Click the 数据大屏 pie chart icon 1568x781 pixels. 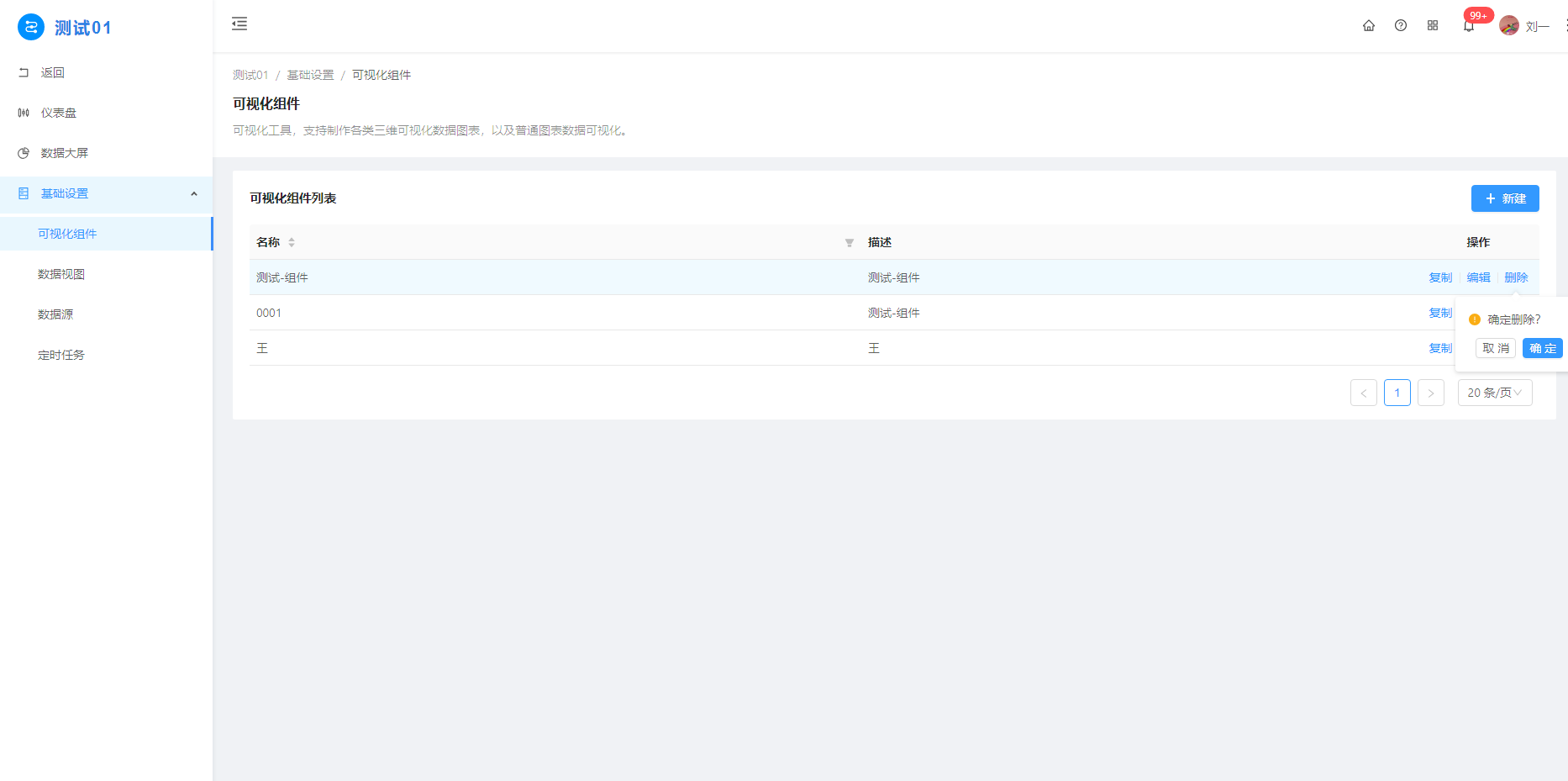click(x=24, y=154)
